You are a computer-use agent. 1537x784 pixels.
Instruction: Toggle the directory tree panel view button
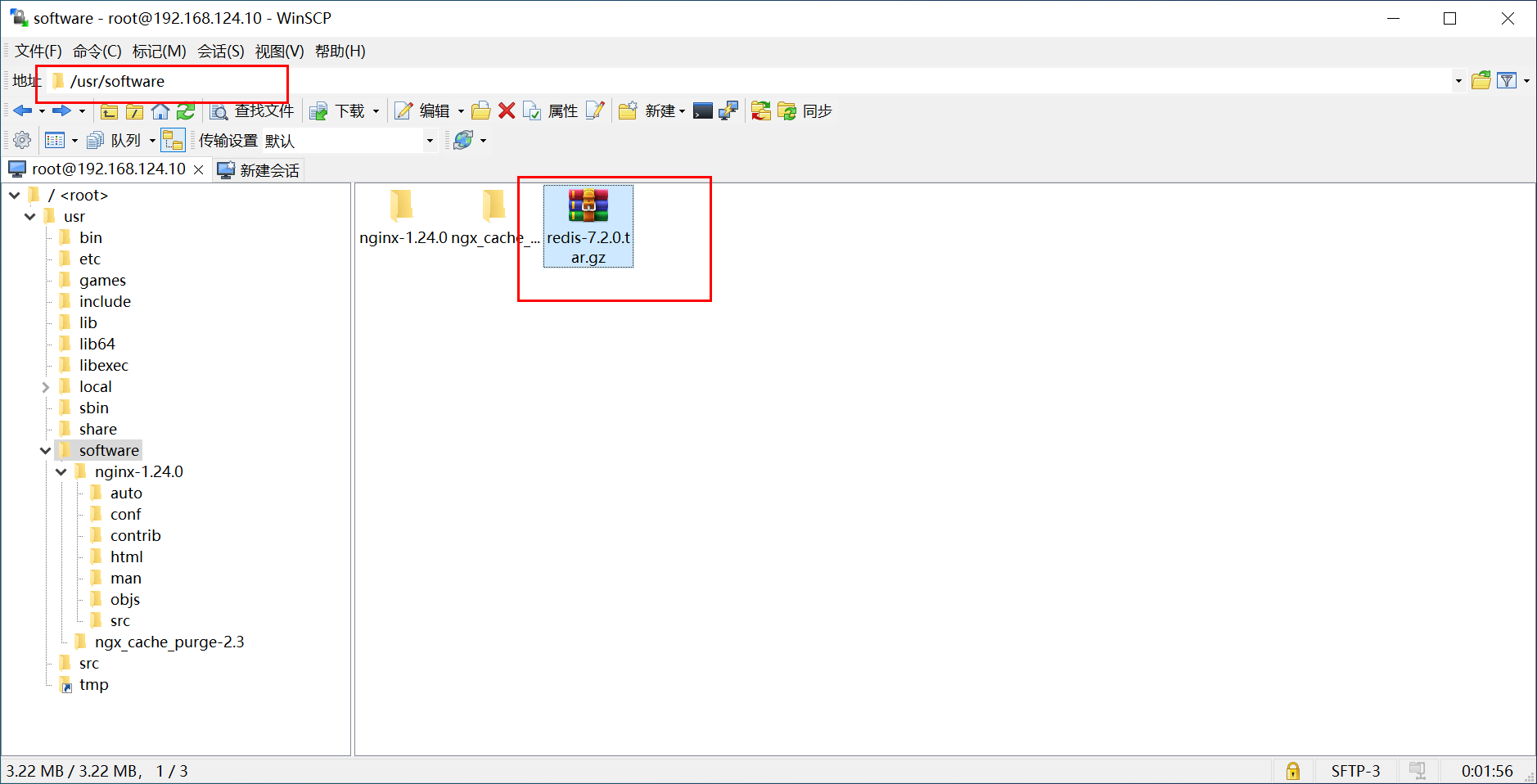pos(56,139)
